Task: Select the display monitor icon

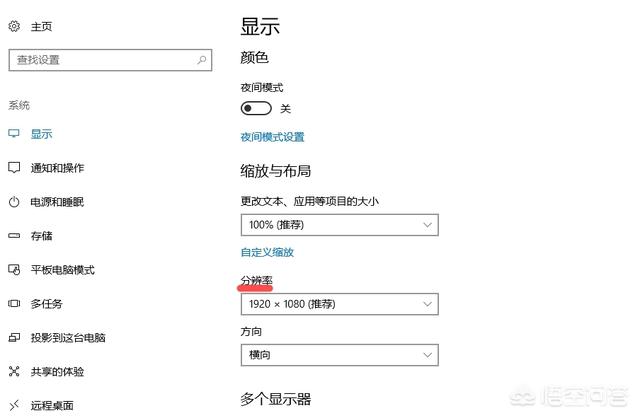Action: tap(14, 133)
